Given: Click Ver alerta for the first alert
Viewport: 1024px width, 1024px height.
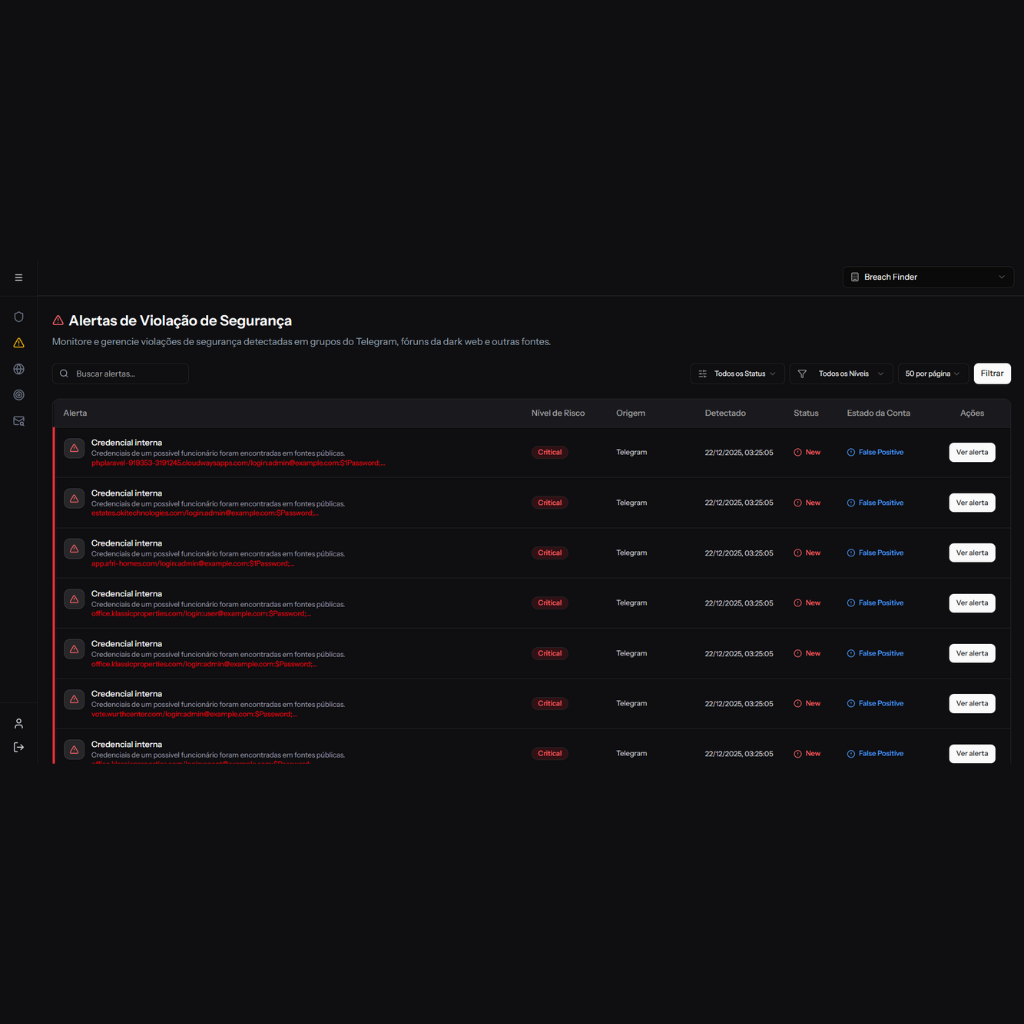Looking at the screenshot, I should 971,452.
